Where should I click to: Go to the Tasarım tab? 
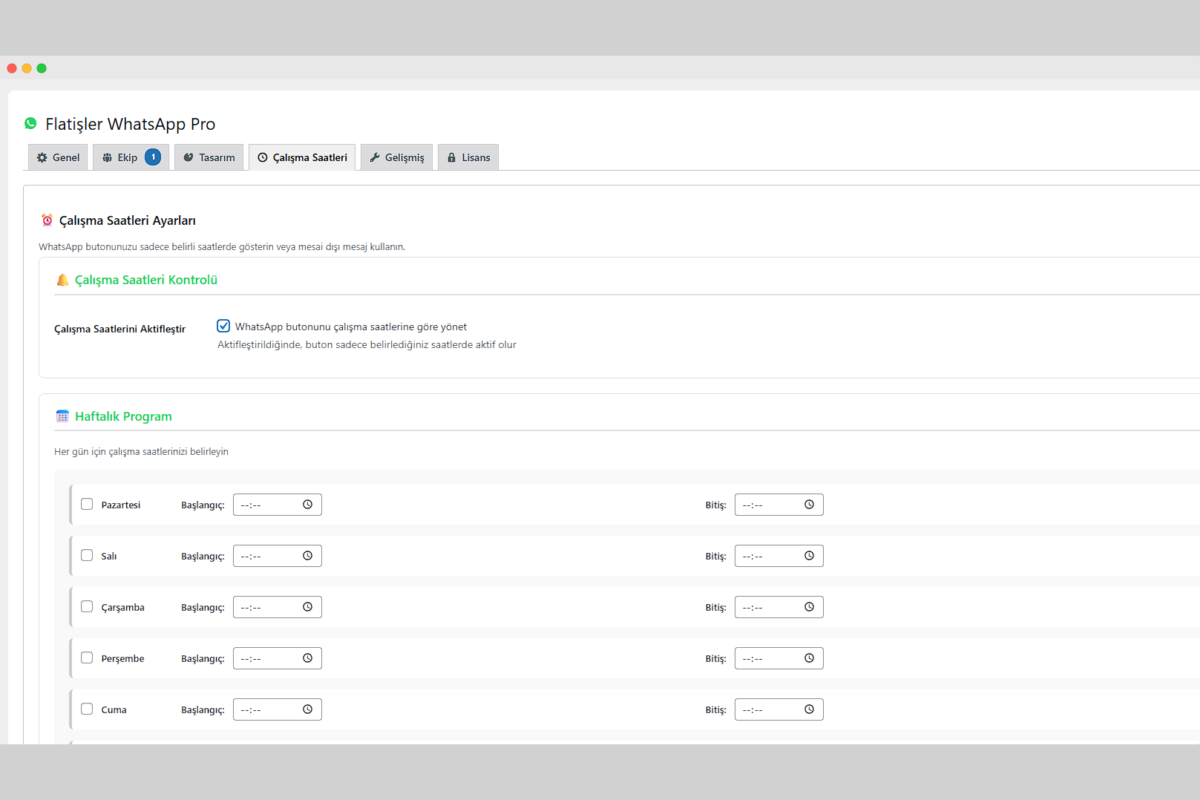pyautogui.click(x=209, y=158)
